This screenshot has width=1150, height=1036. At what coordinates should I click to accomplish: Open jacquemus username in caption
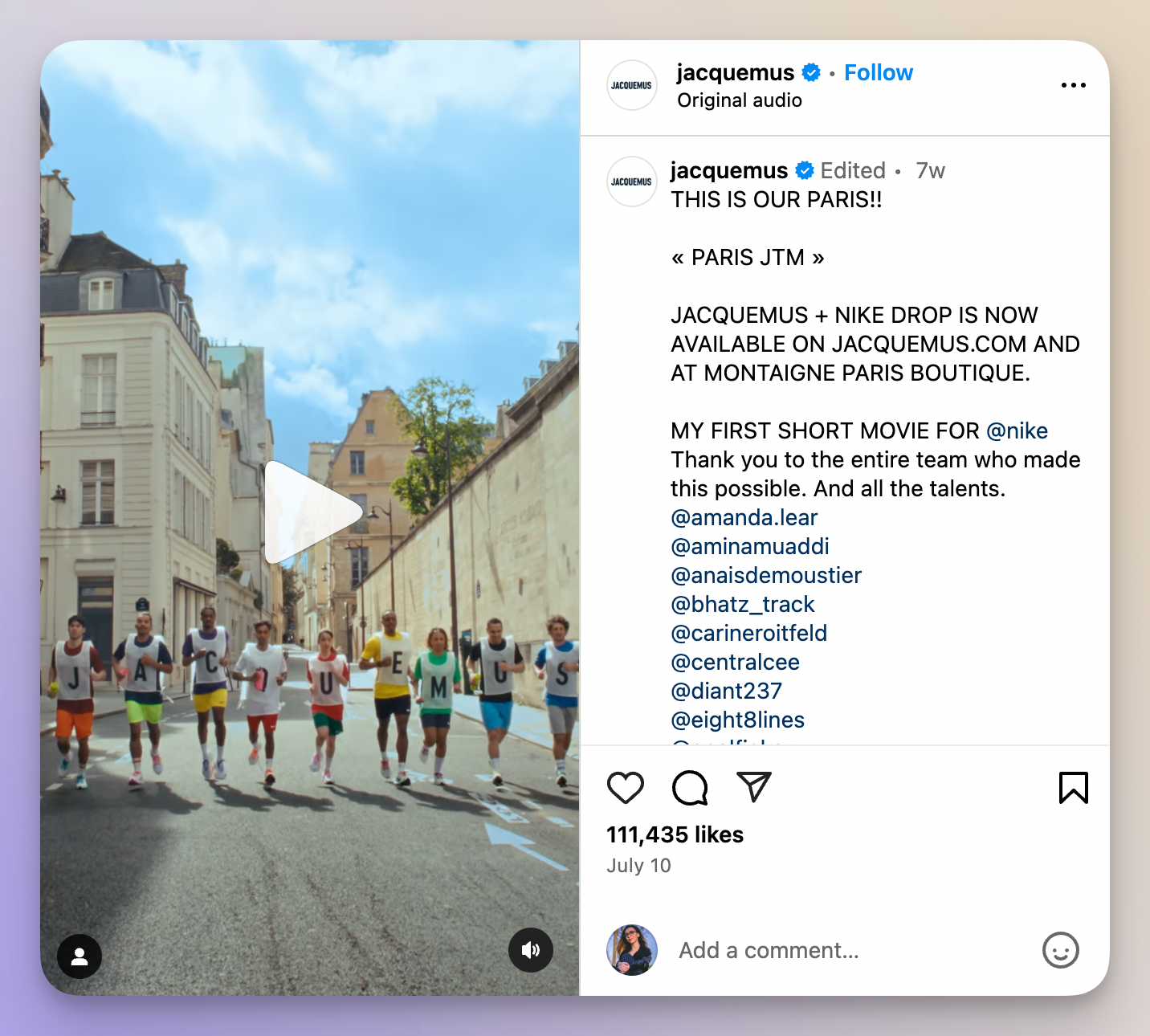729,170
